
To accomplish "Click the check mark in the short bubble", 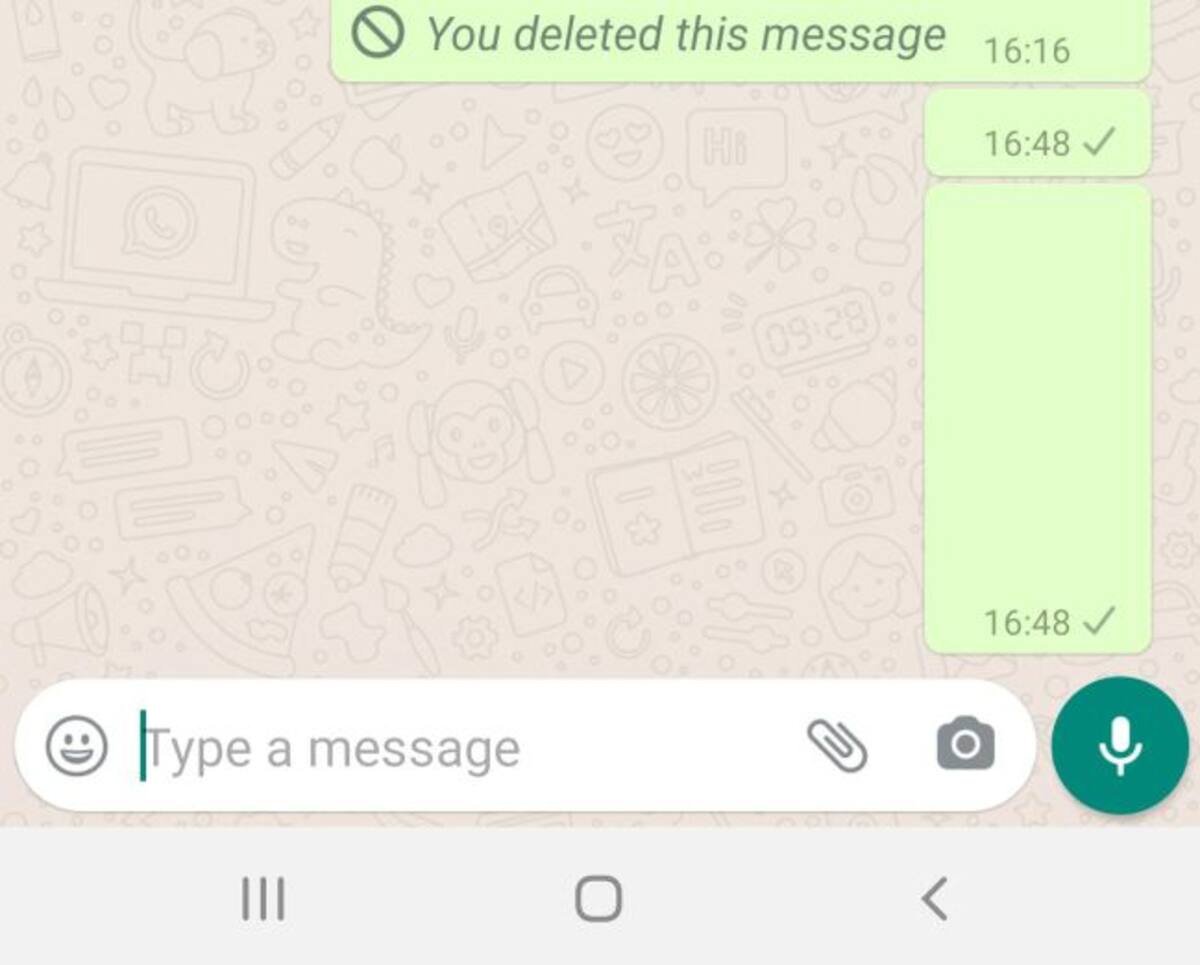I will [1099, 144].
